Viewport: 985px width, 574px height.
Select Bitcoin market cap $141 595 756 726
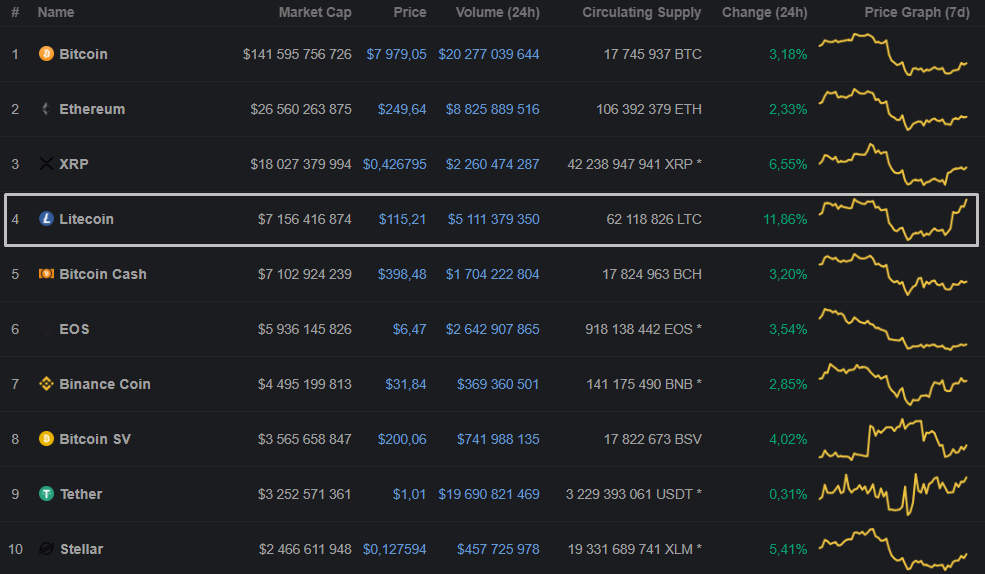pyautogui.click(x=297, y=54)
